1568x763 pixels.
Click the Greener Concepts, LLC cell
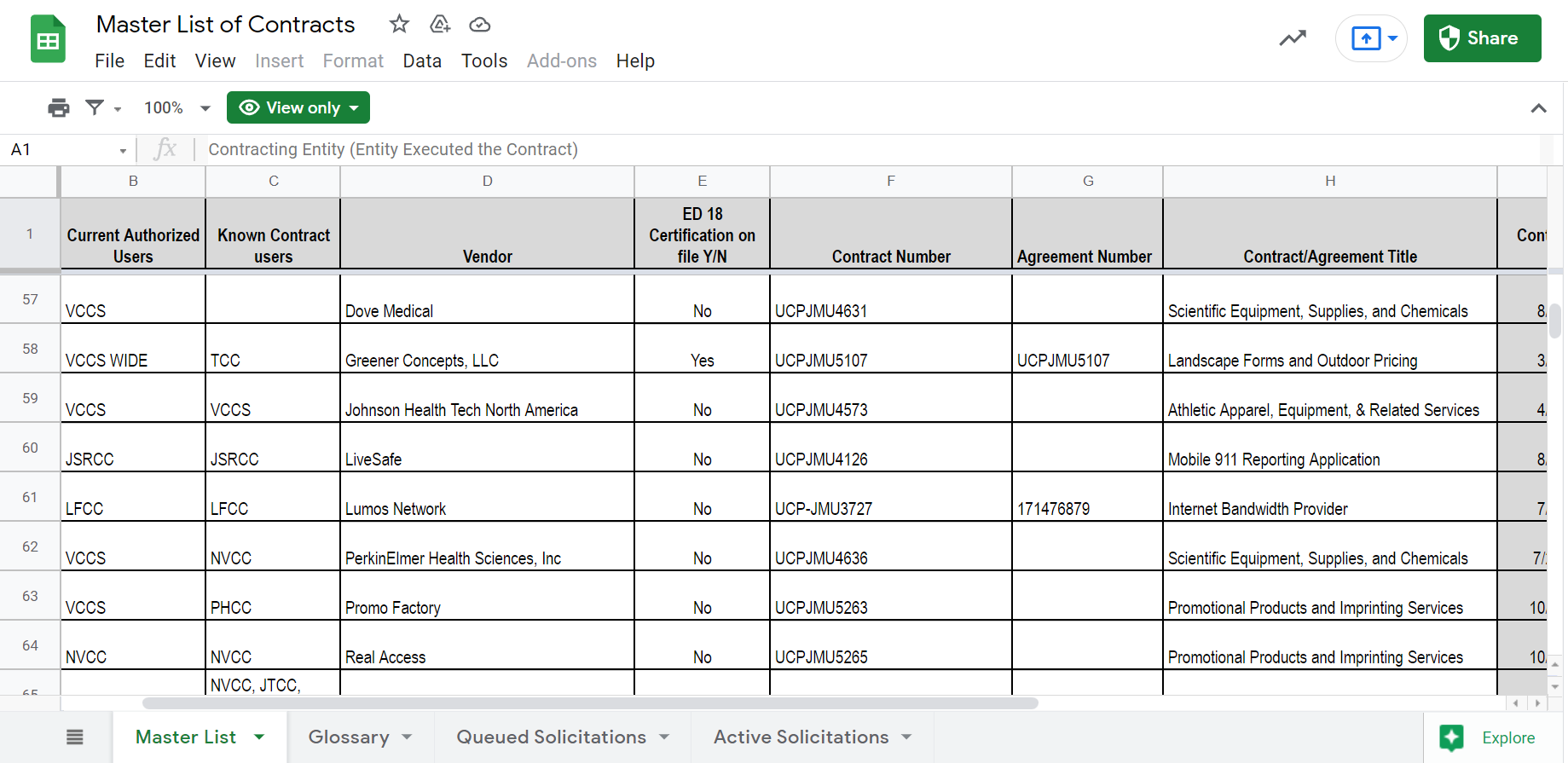(488, 349)
